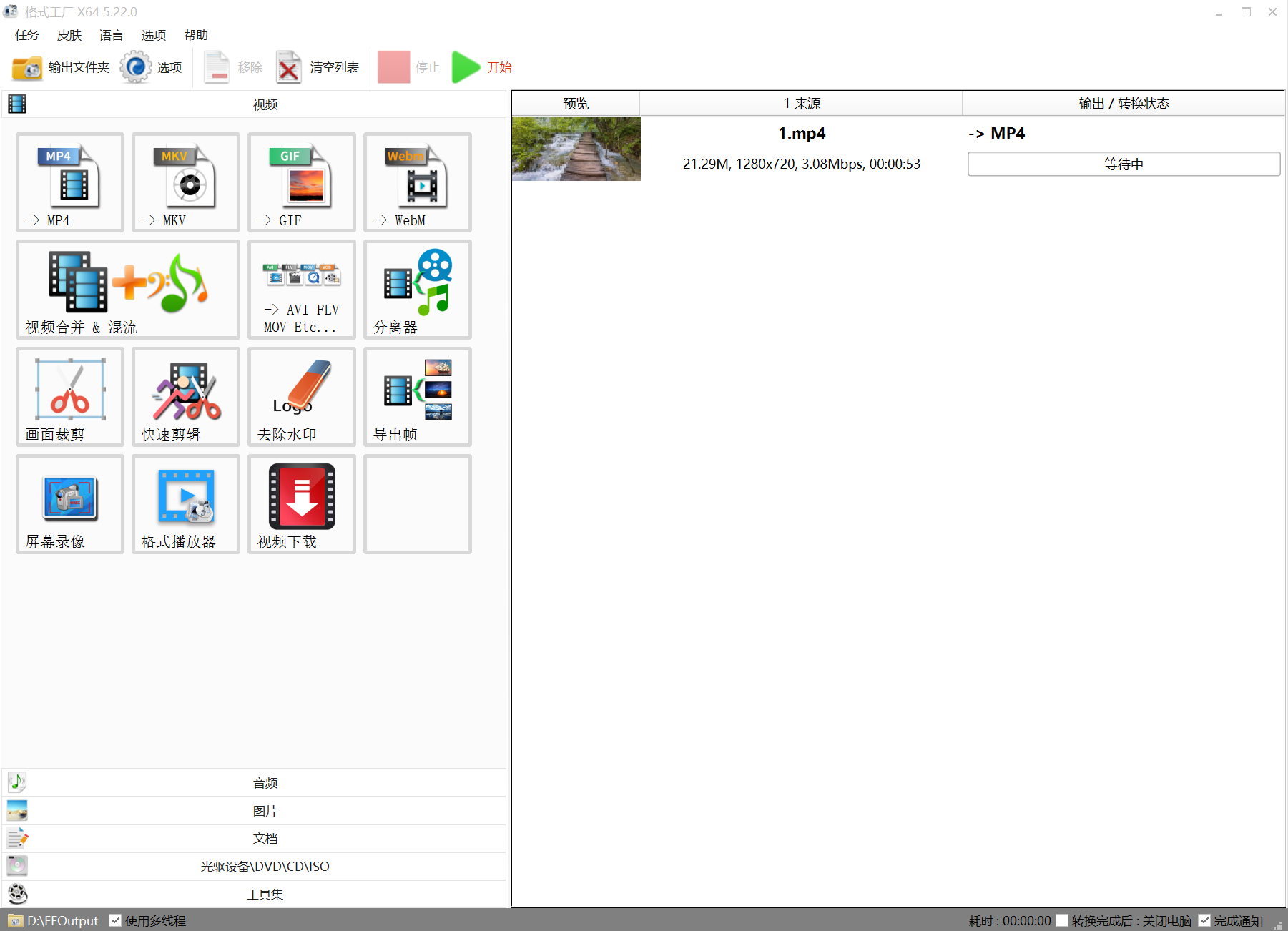
Task: Click the 等待中 progress bar
Action: tap(1124, 164)
